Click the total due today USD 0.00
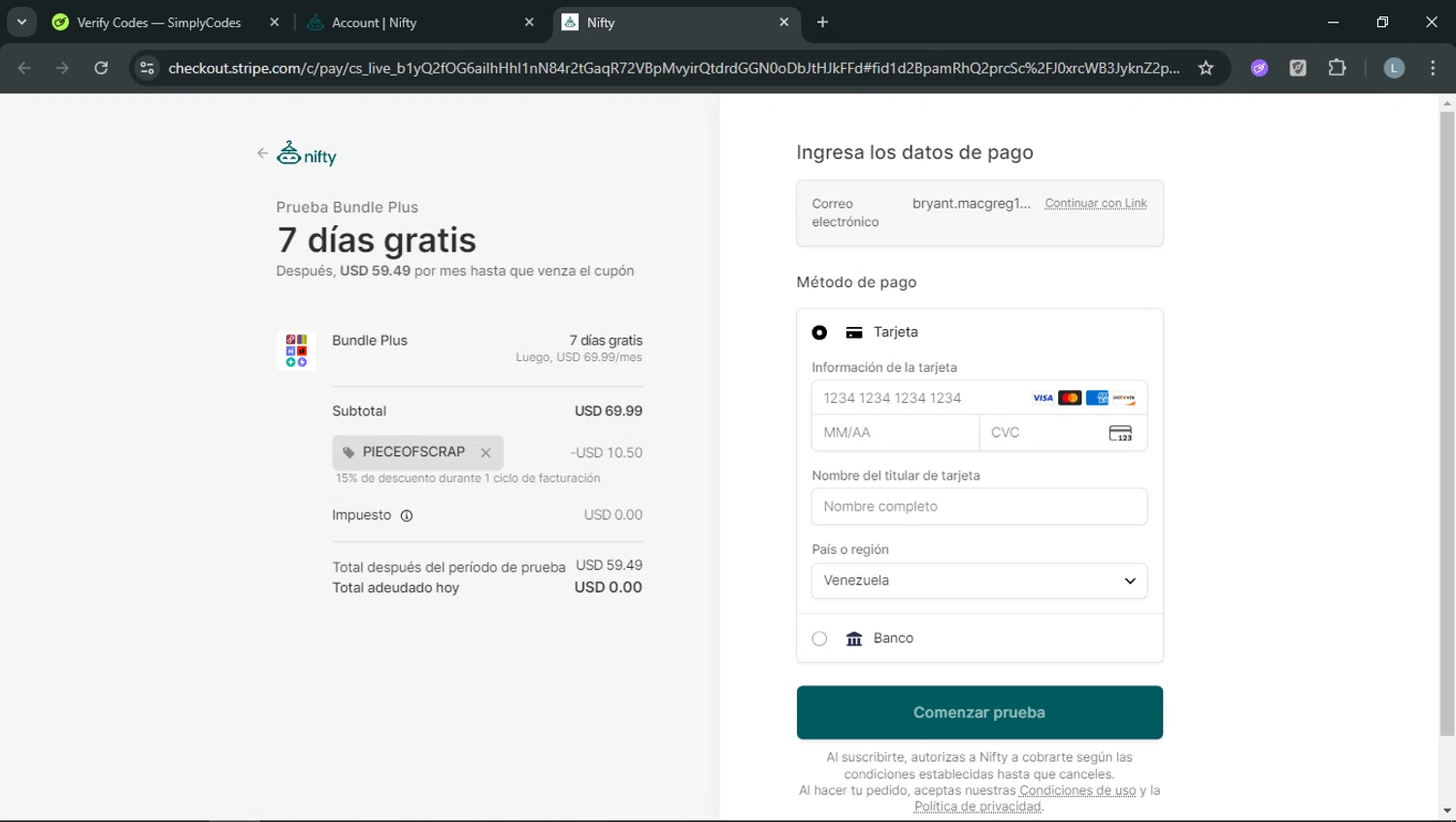The image size is (1456, 822). 609,587
